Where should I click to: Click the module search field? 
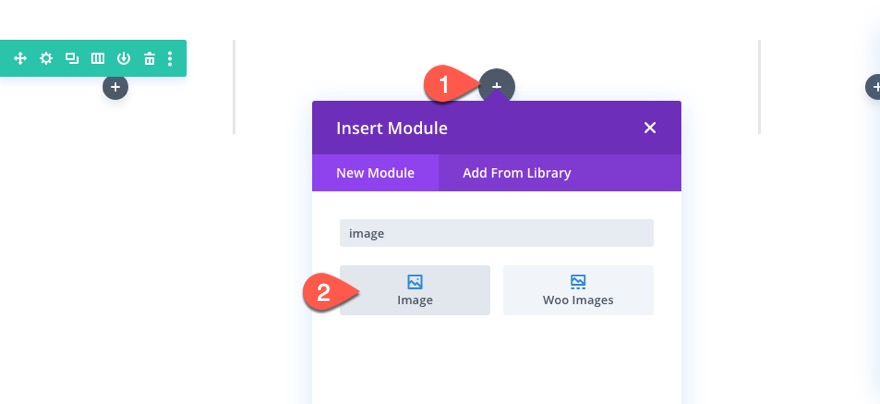(x=496, y=233)
